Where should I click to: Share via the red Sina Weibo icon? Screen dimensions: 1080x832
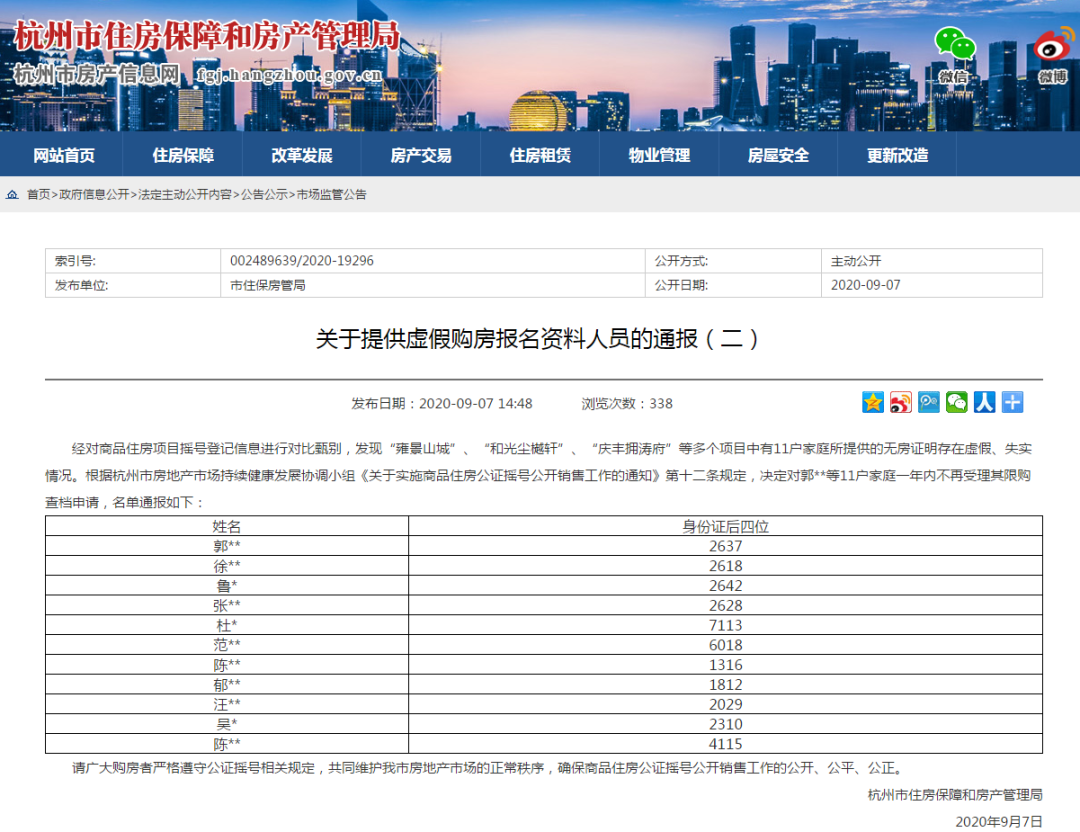coord(901,402)
